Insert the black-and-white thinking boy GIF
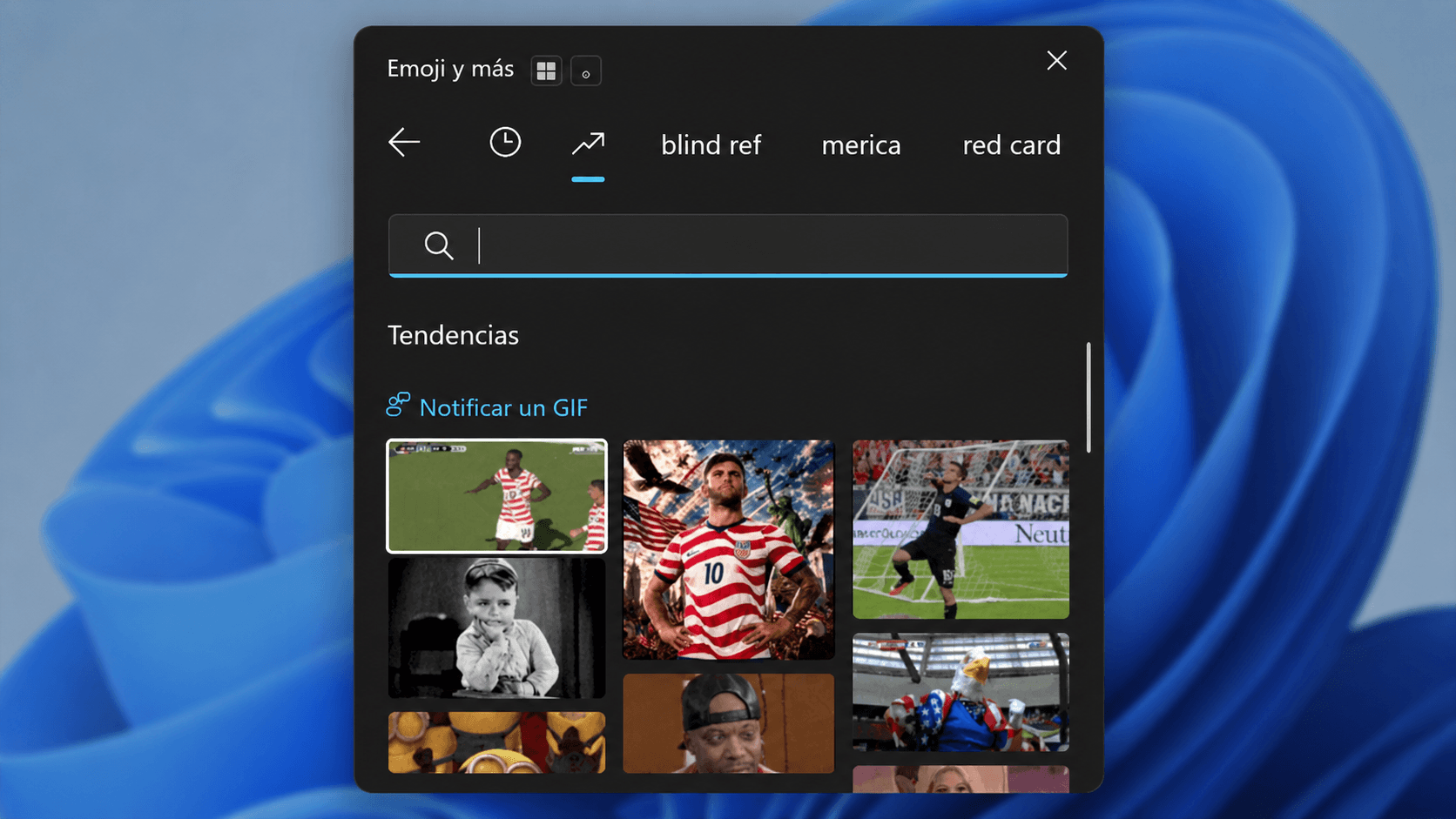The height and width of the screenshot is (819, 1456). [x=496, y=628]
